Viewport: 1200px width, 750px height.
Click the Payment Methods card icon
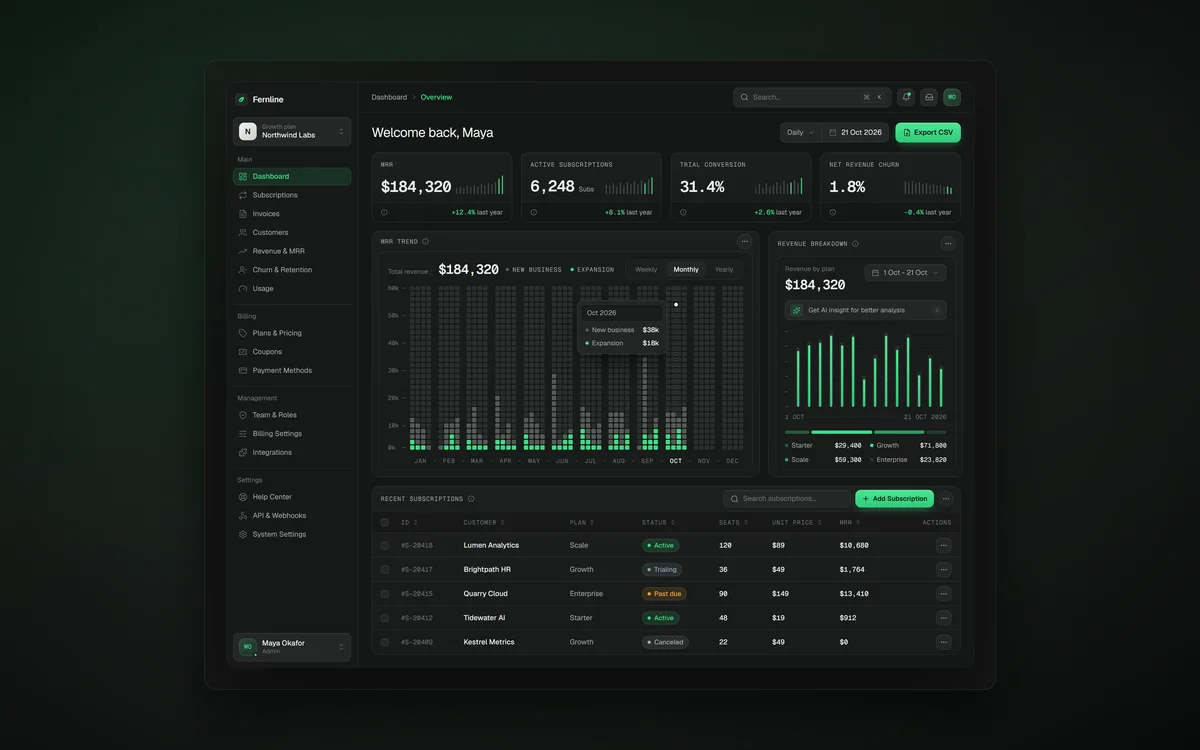(243, 370)
